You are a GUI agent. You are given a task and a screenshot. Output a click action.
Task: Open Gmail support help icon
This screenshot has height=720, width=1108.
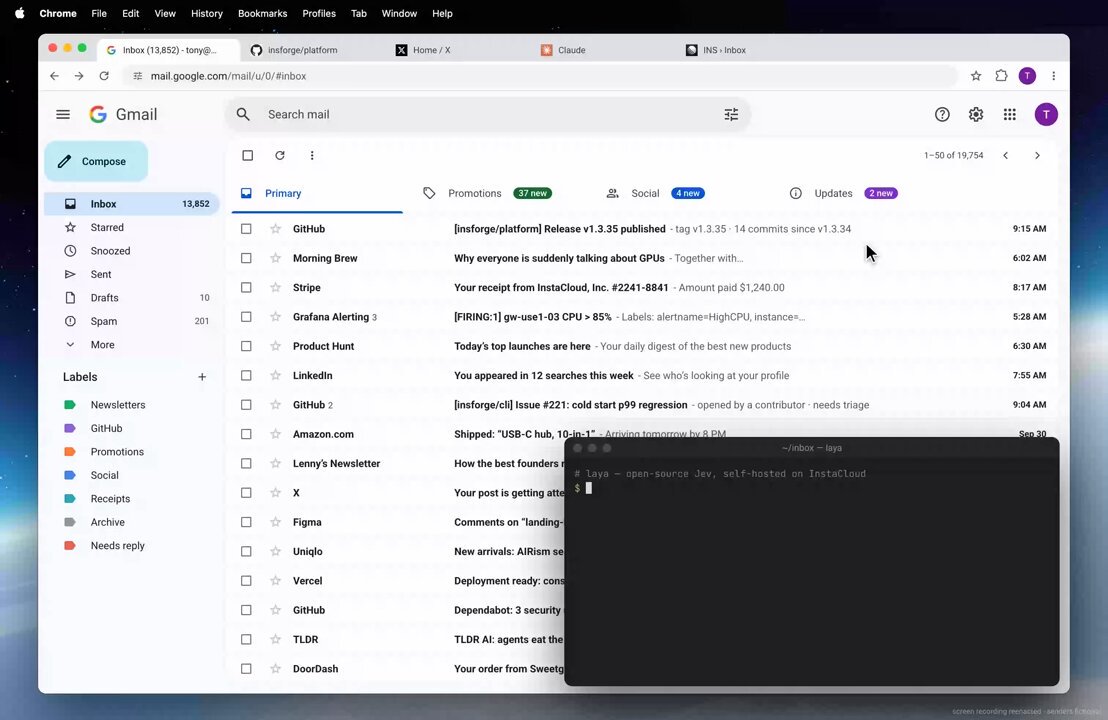942,114
